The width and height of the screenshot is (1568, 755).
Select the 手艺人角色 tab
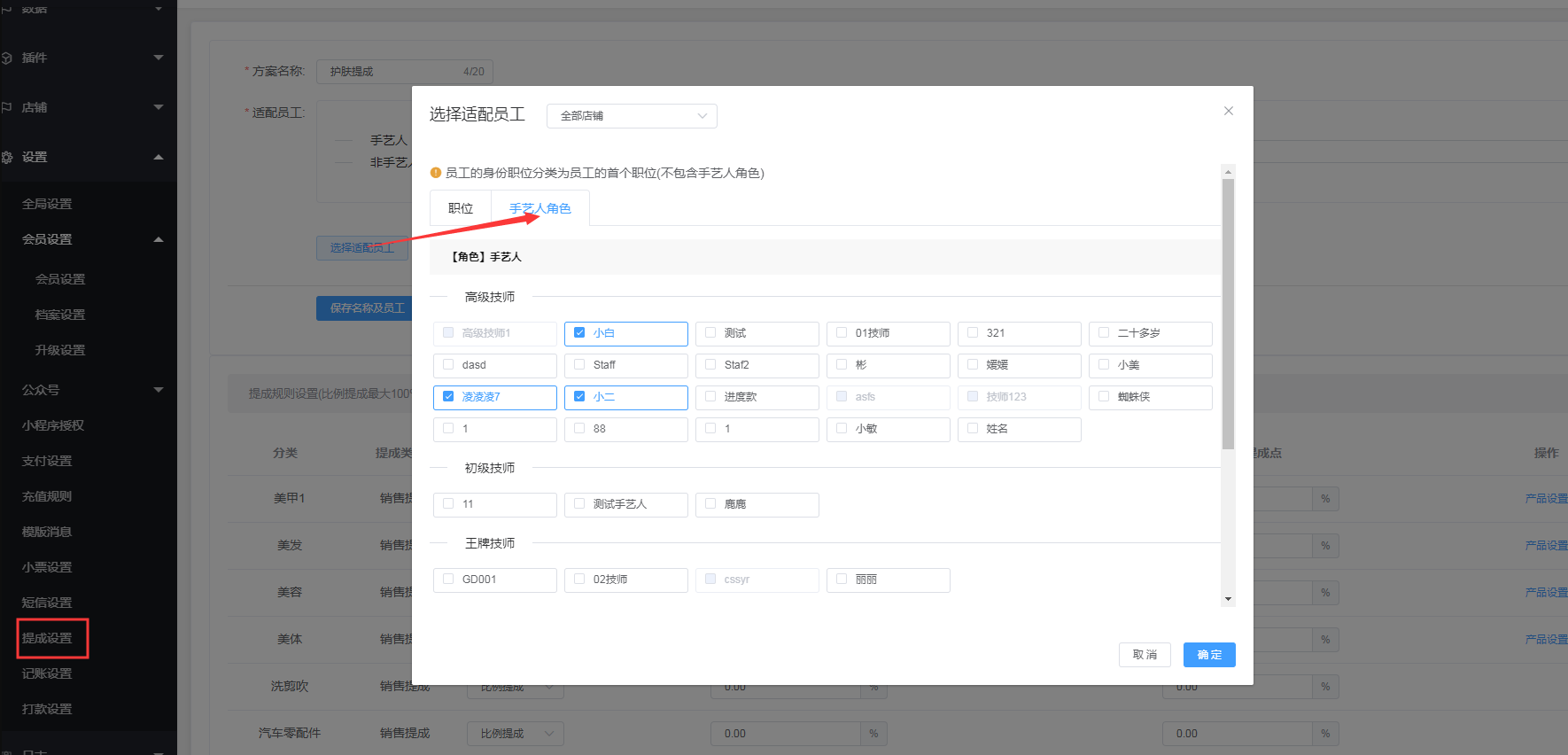tap(539, 208)
